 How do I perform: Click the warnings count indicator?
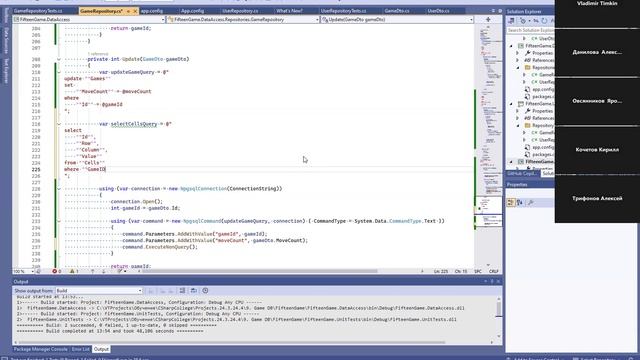74,271
